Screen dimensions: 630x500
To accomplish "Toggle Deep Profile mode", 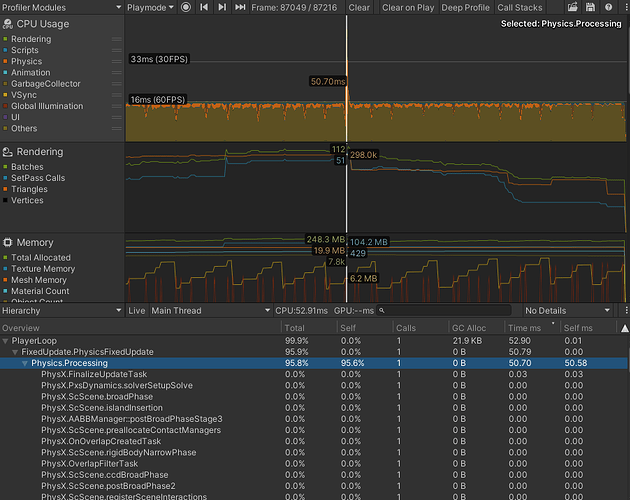I will (466, 7).
